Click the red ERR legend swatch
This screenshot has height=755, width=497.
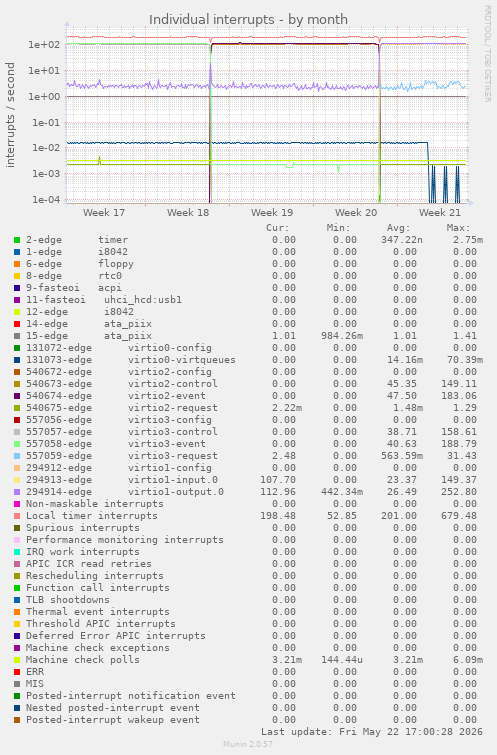(x=17, y=672)
